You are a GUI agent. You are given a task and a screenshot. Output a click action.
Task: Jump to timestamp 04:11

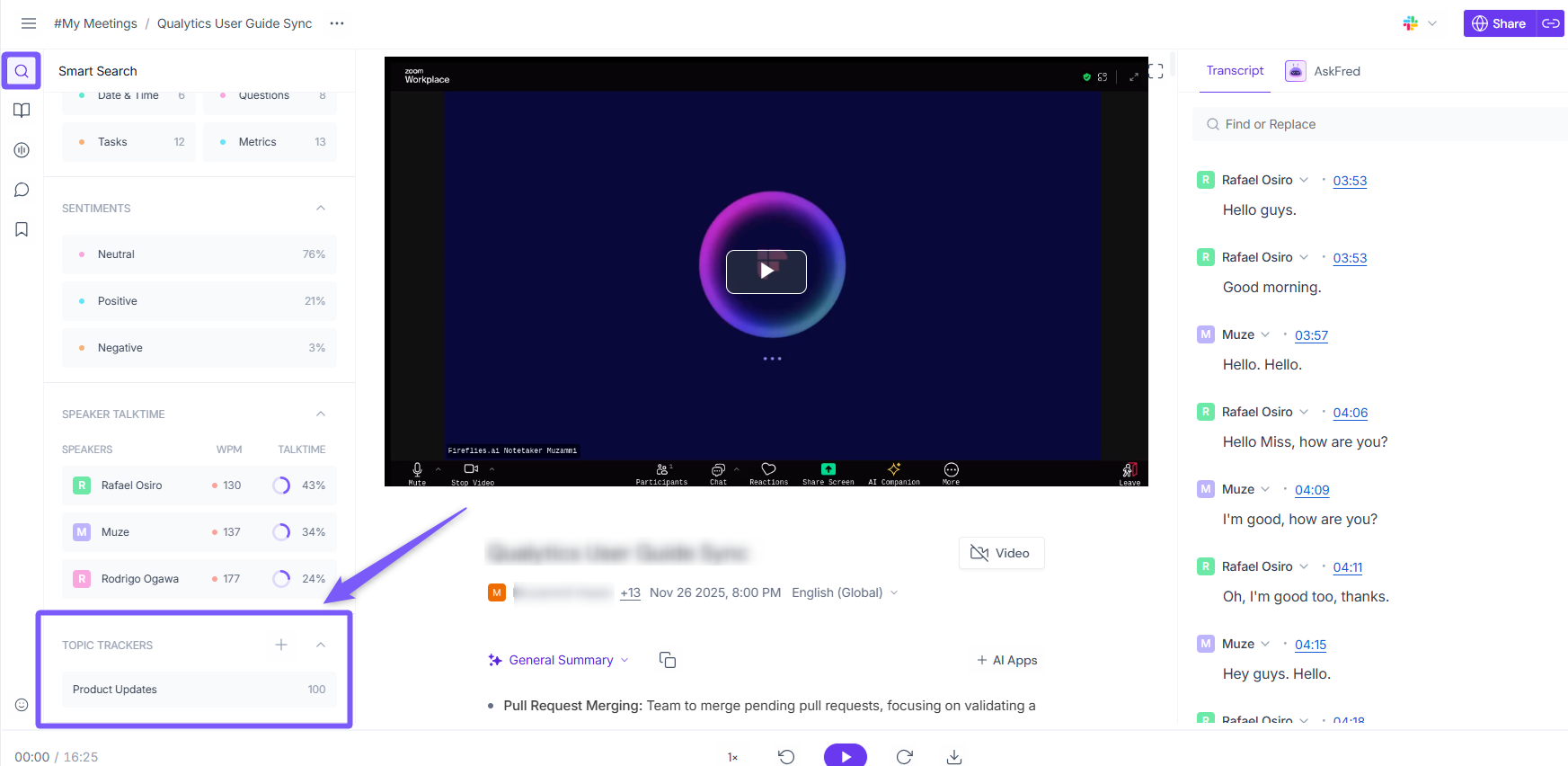click(1348, 567)
